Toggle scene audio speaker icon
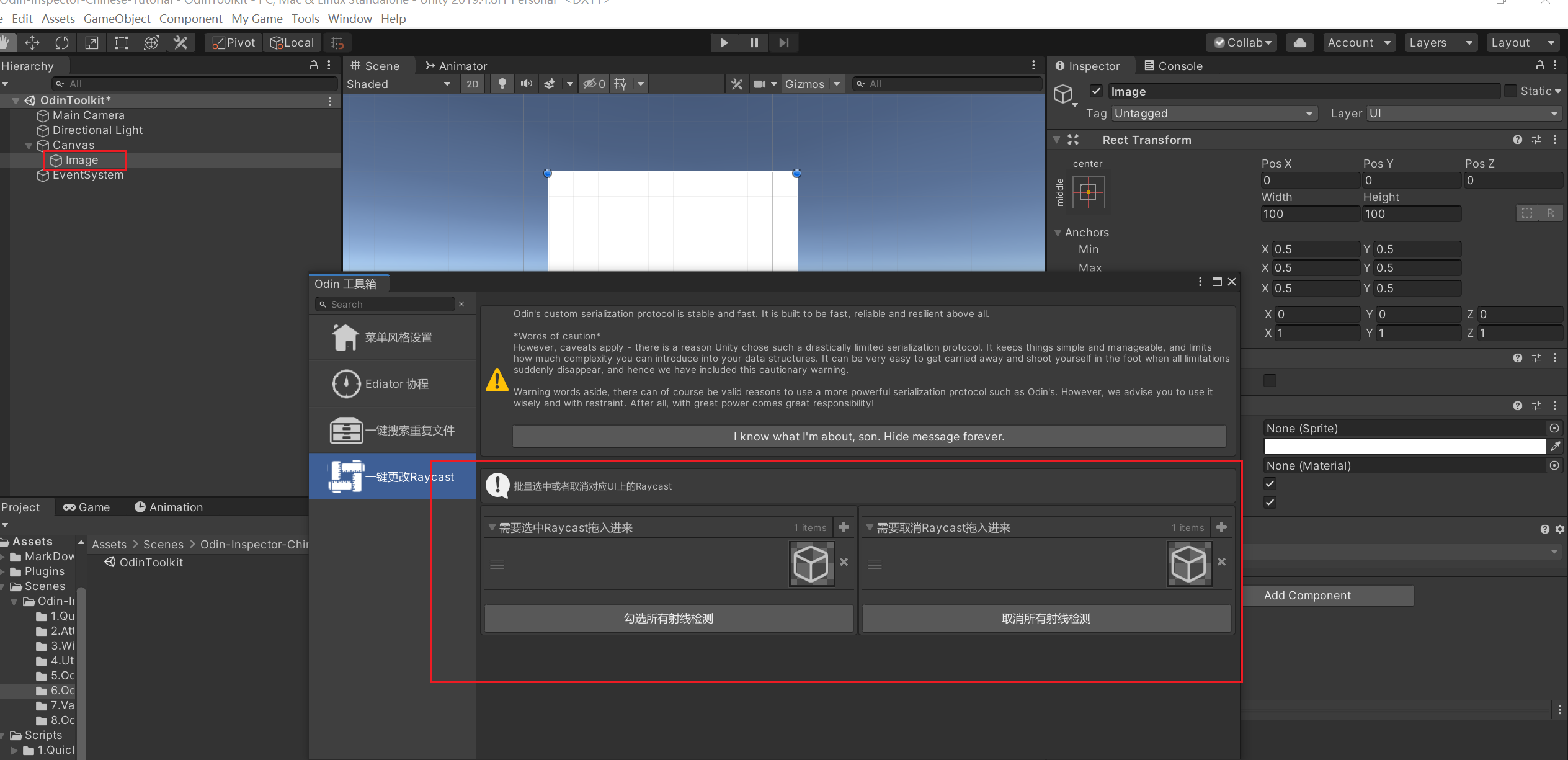This screenshot has height=760, width=1568. pyautogui.click(x=527, y=84)
